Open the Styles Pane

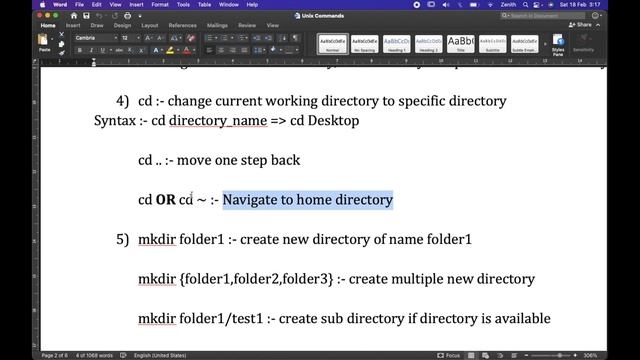(558, 45)
